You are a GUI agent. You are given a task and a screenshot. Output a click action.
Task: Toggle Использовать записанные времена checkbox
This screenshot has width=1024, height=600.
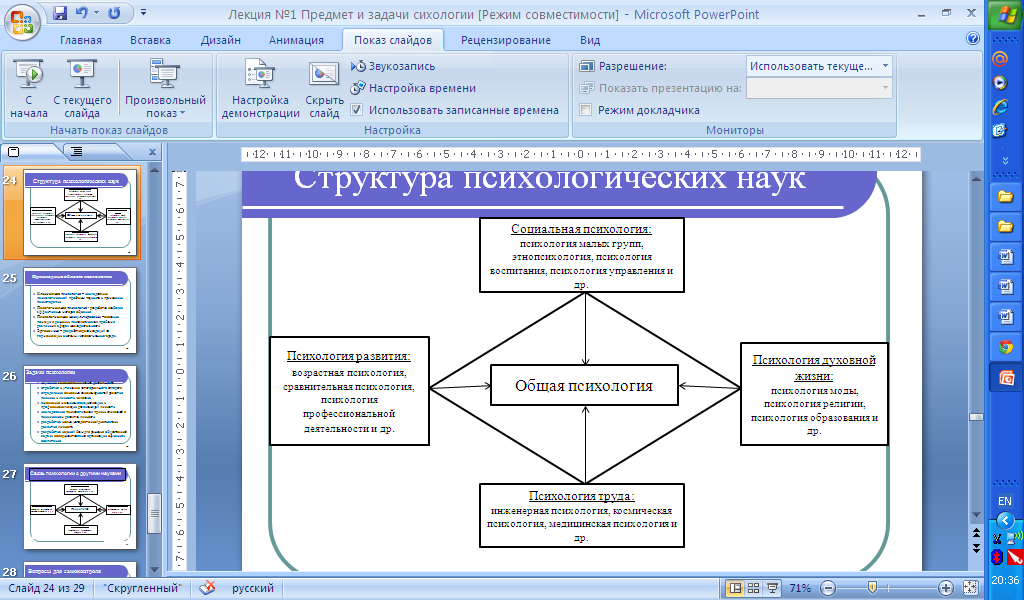pos(357,110)
